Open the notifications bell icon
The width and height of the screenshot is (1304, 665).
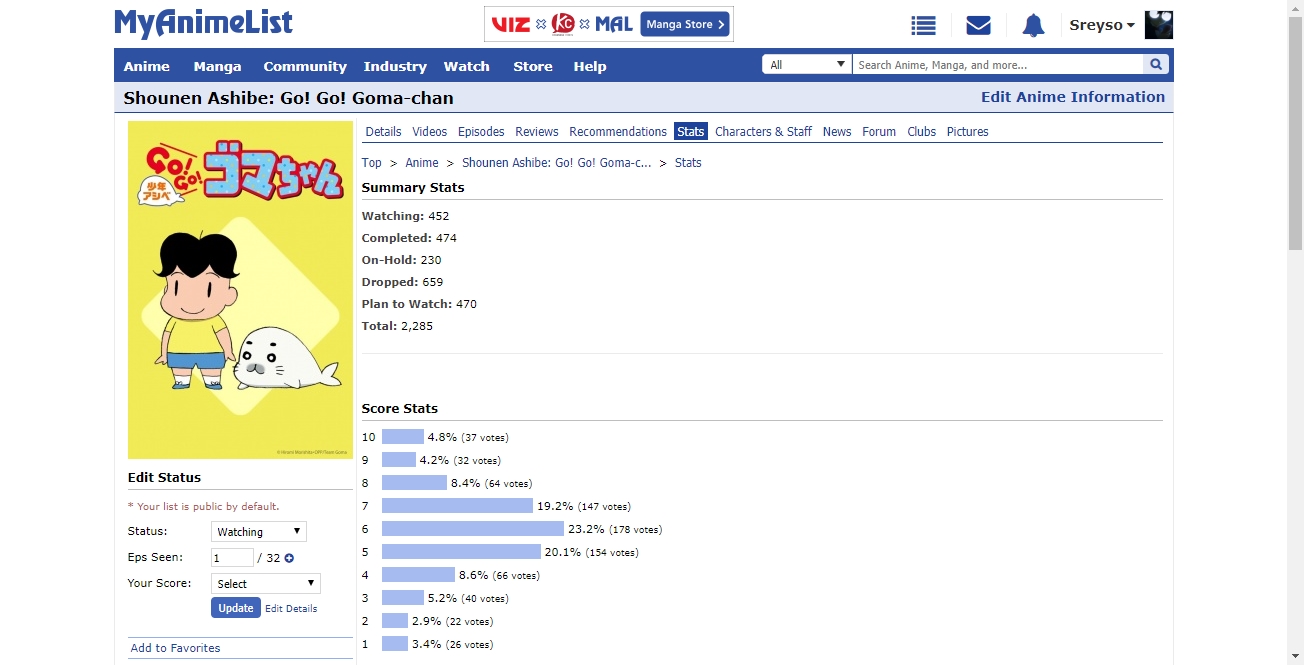[1033, 26]
